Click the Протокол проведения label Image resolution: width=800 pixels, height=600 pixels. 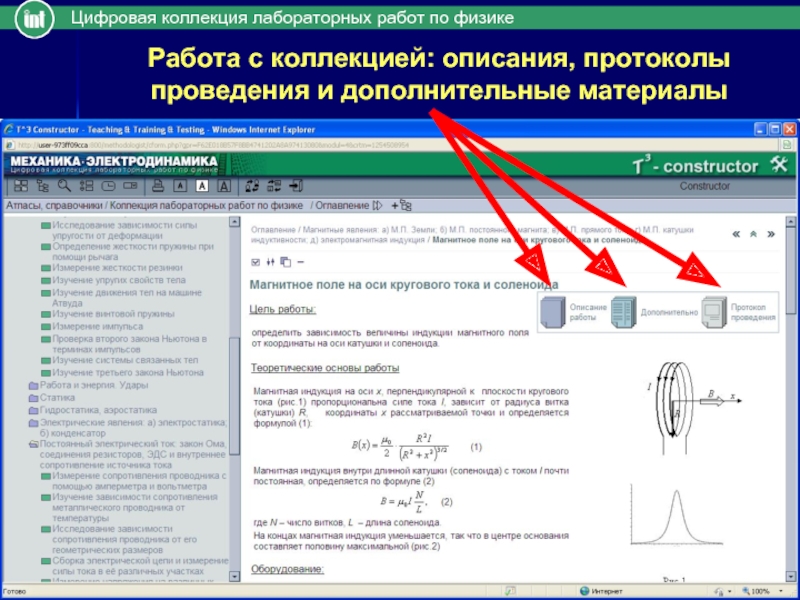click(753, 312)
